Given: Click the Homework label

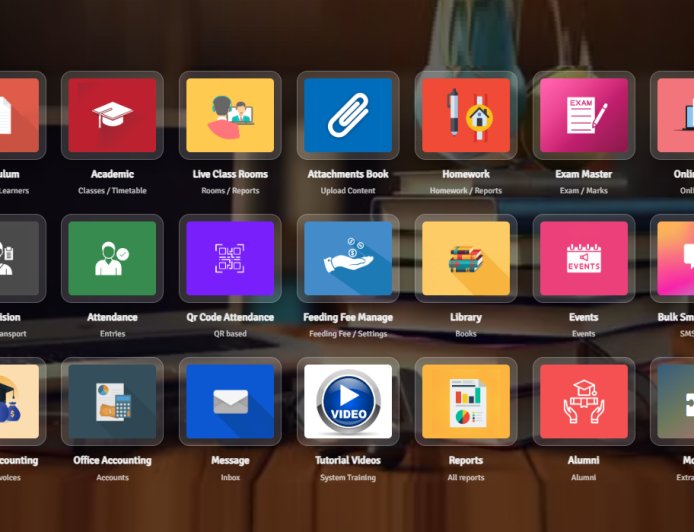Looking at the screenshot, I should pos(466,174).
